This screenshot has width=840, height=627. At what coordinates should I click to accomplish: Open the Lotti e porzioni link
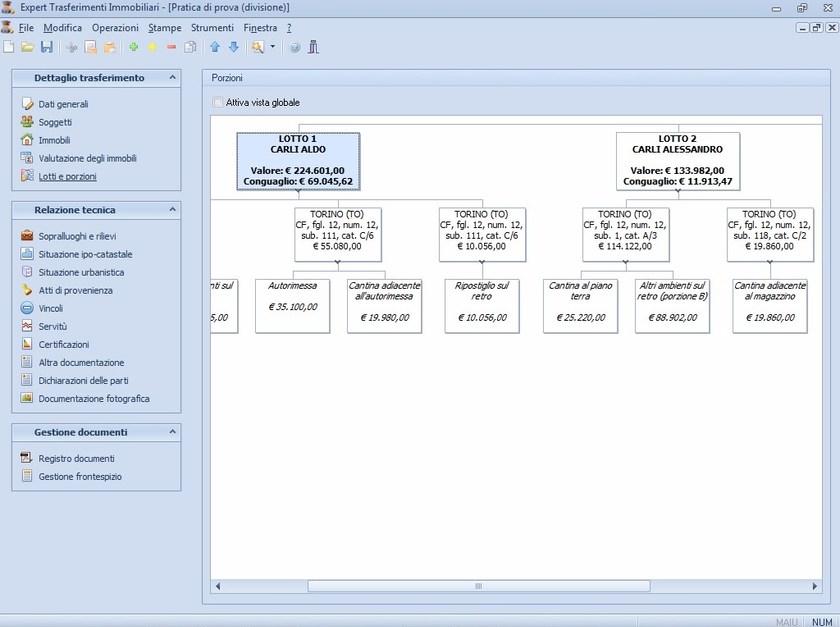[x=67, y=176]
